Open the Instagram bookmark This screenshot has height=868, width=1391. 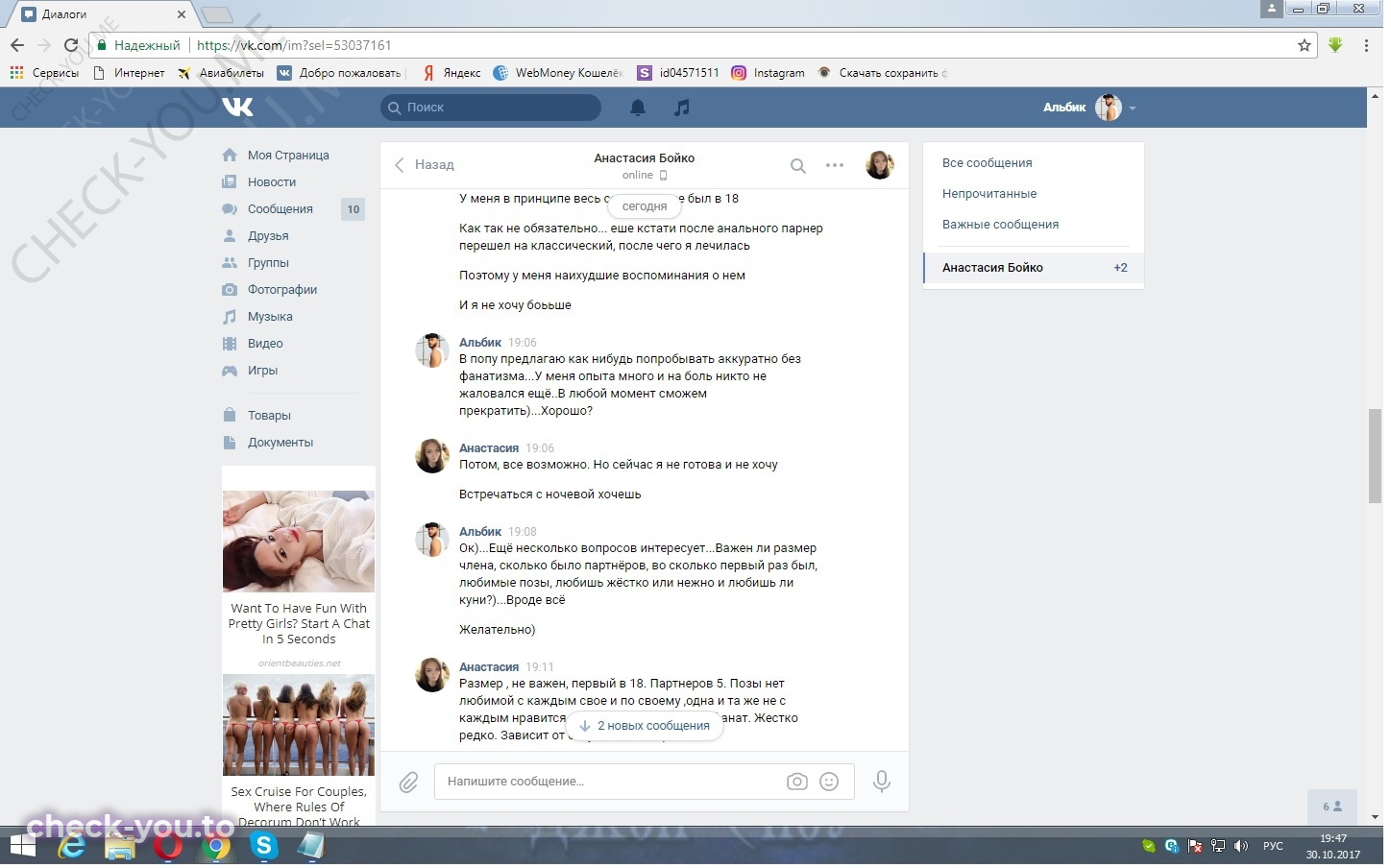tap(768, 73)
